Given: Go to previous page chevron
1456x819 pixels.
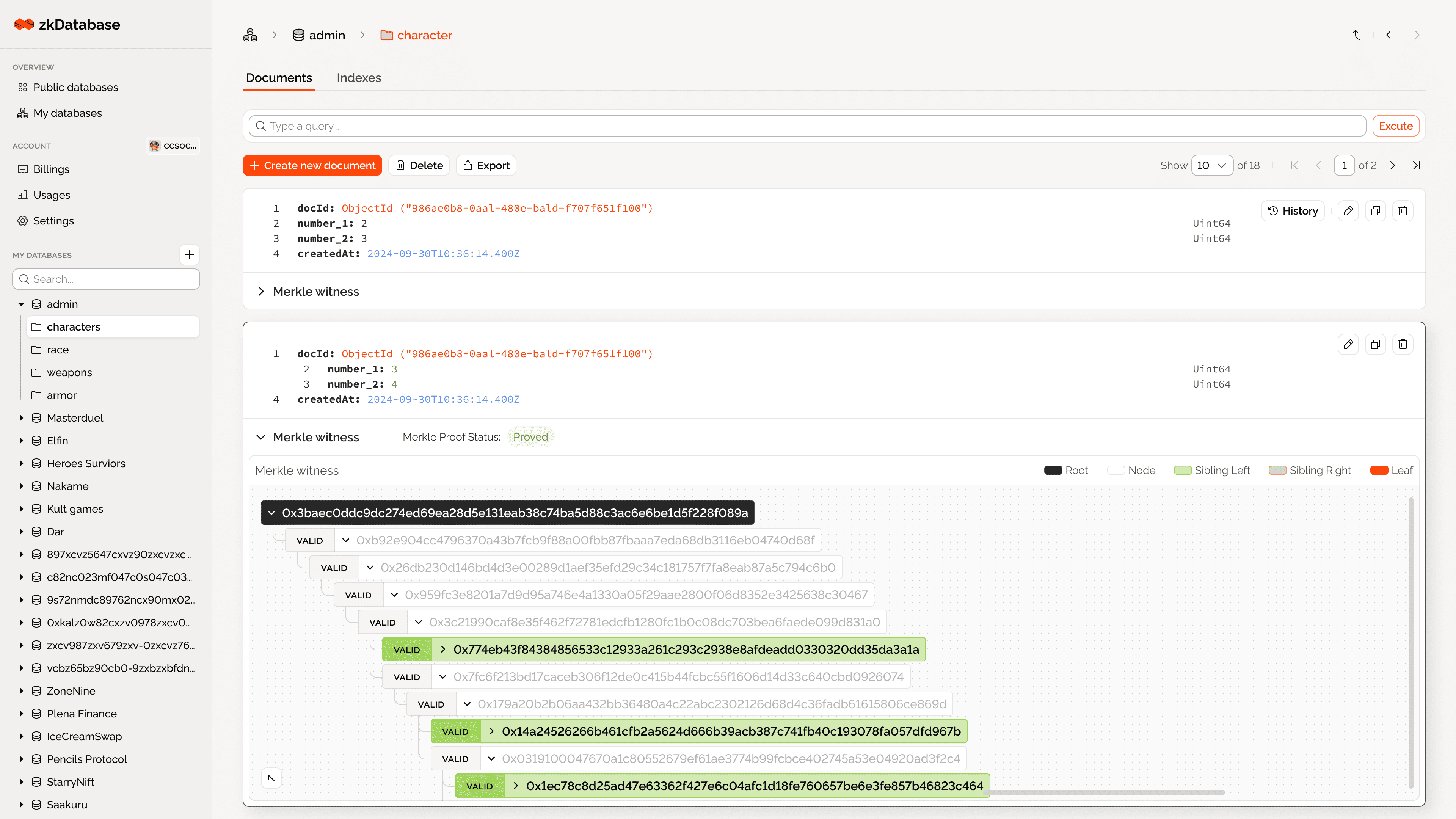Looking at the screenshot, I should point(1319,166).
